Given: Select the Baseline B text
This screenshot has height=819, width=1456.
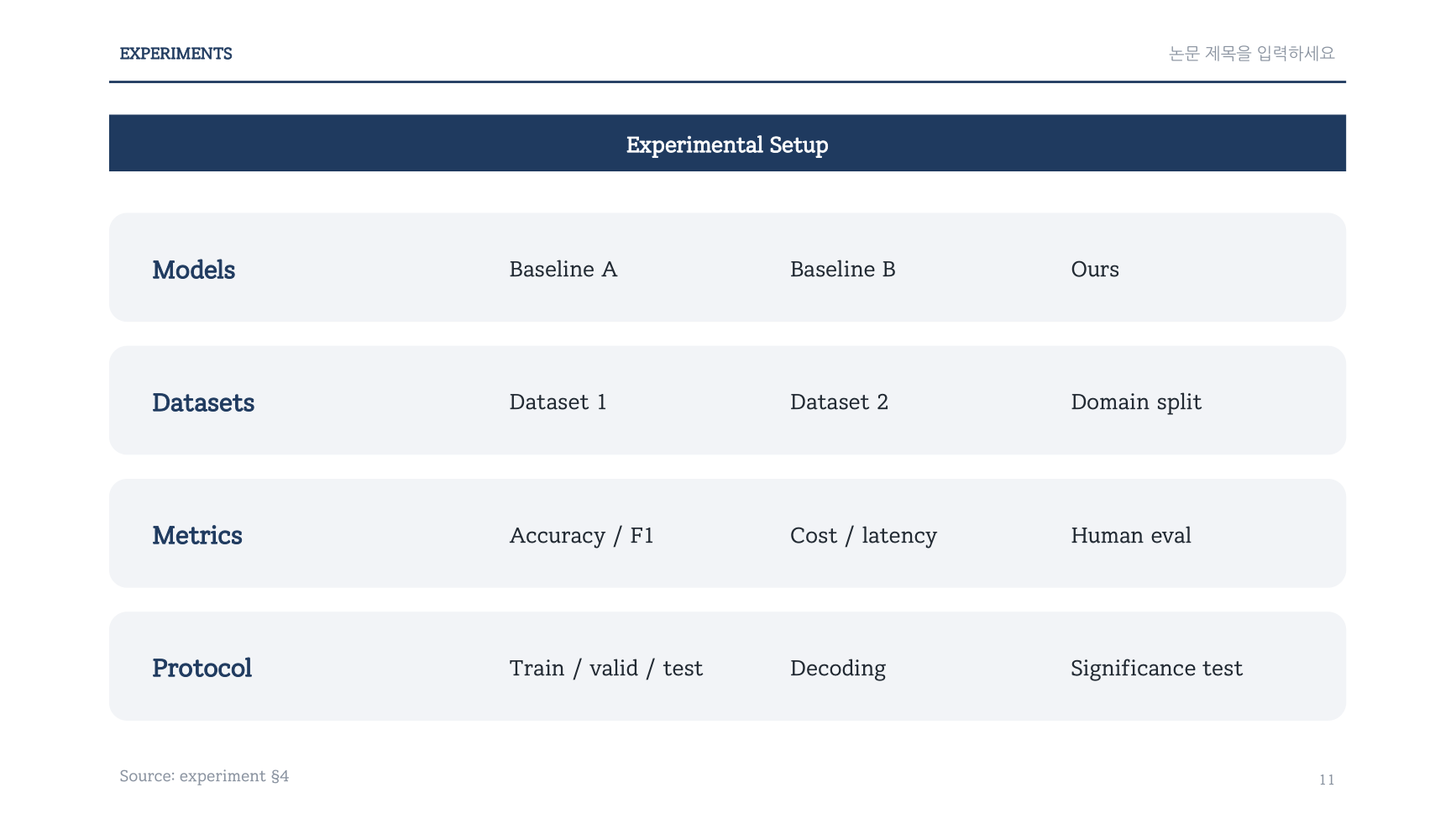Looking at the screenshot, I should (x=842, y=269).
